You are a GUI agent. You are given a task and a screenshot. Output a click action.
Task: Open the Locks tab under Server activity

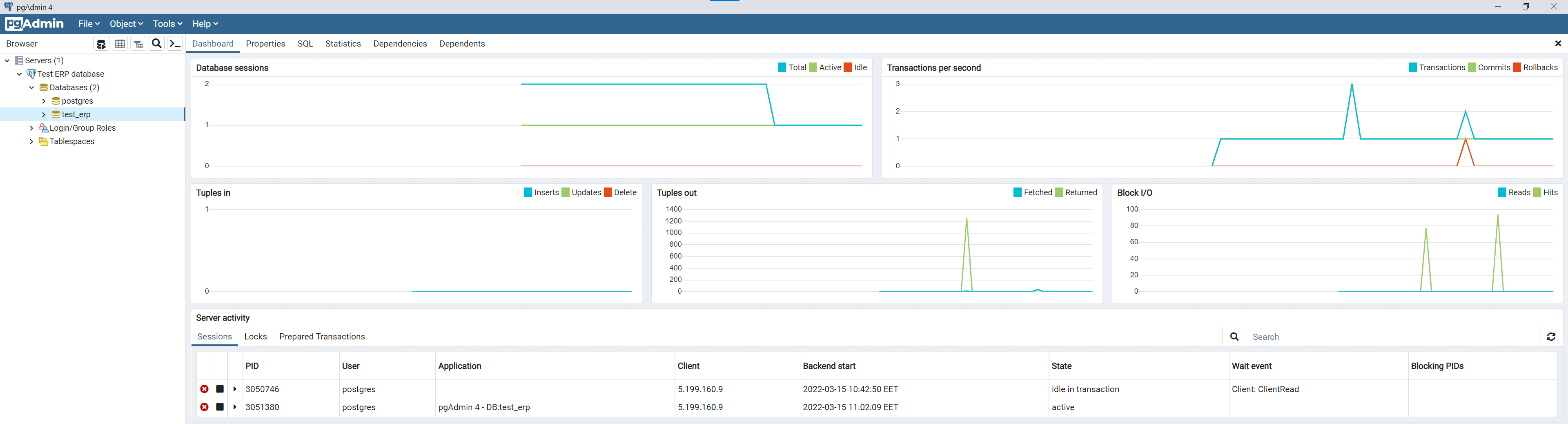[x=255, y=336]
